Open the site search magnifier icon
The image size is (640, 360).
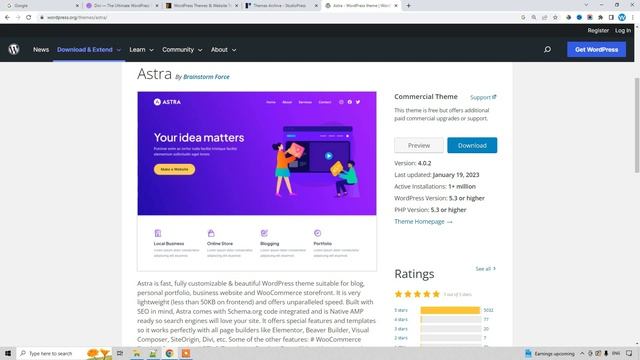(547, 49)
